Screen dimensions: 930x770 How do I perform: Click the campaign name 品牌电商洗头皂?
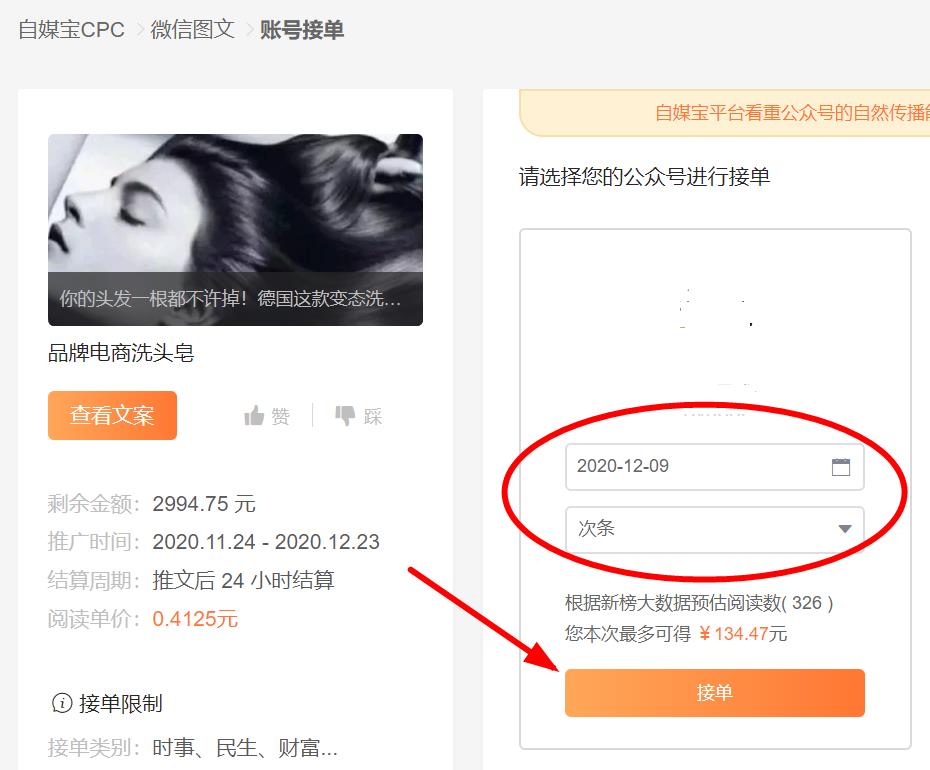121,353
